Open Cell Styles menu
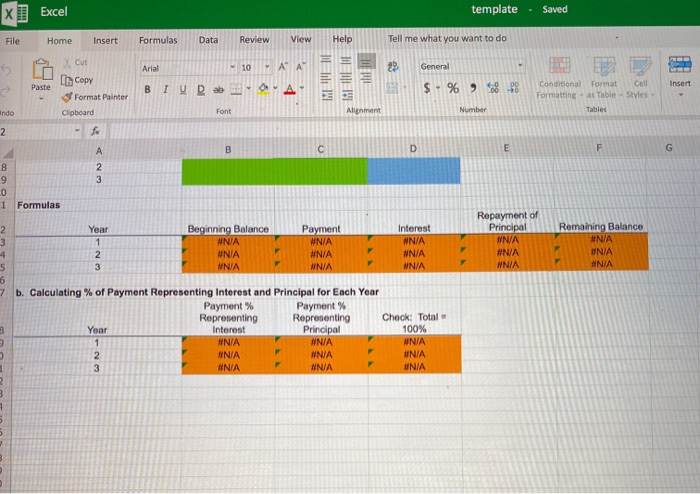 point(640,77)
